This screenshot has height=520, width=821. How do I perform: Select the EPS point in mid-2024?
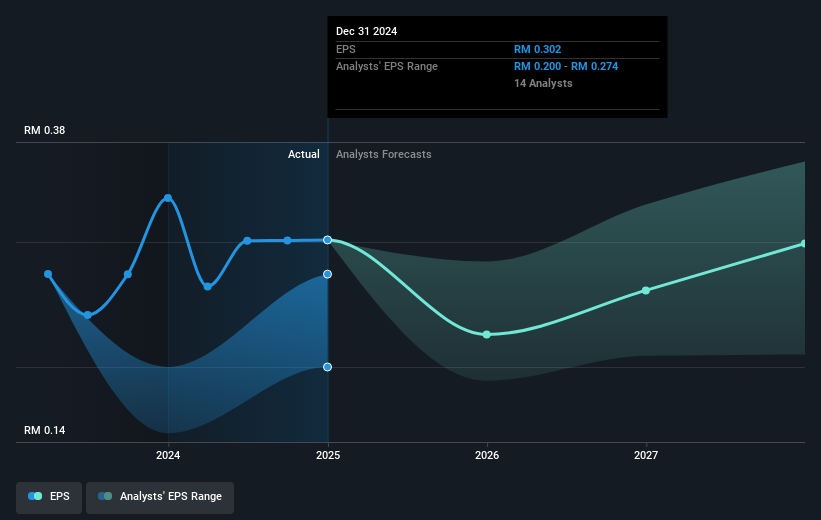coord(247,241)
